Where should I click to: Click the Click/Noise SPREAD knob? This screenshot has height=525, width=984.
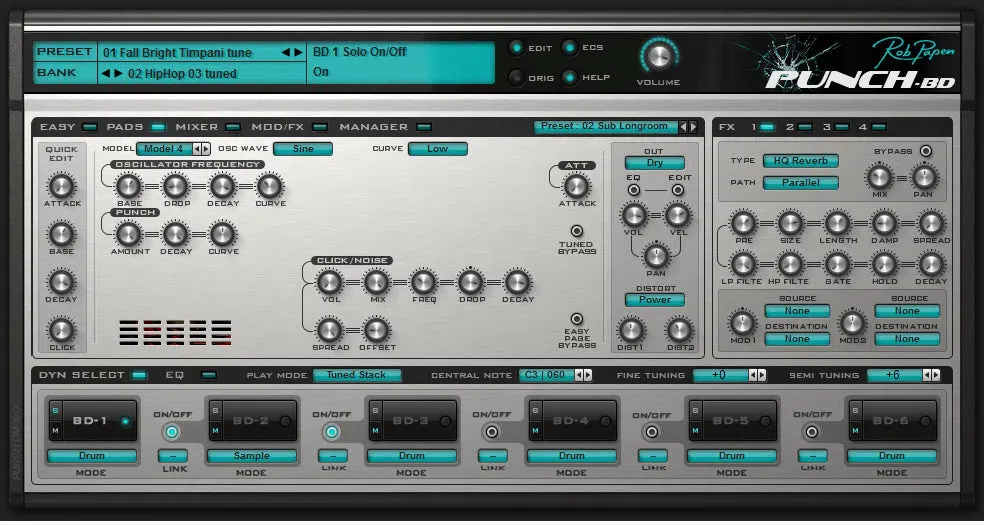click(329, 330)
